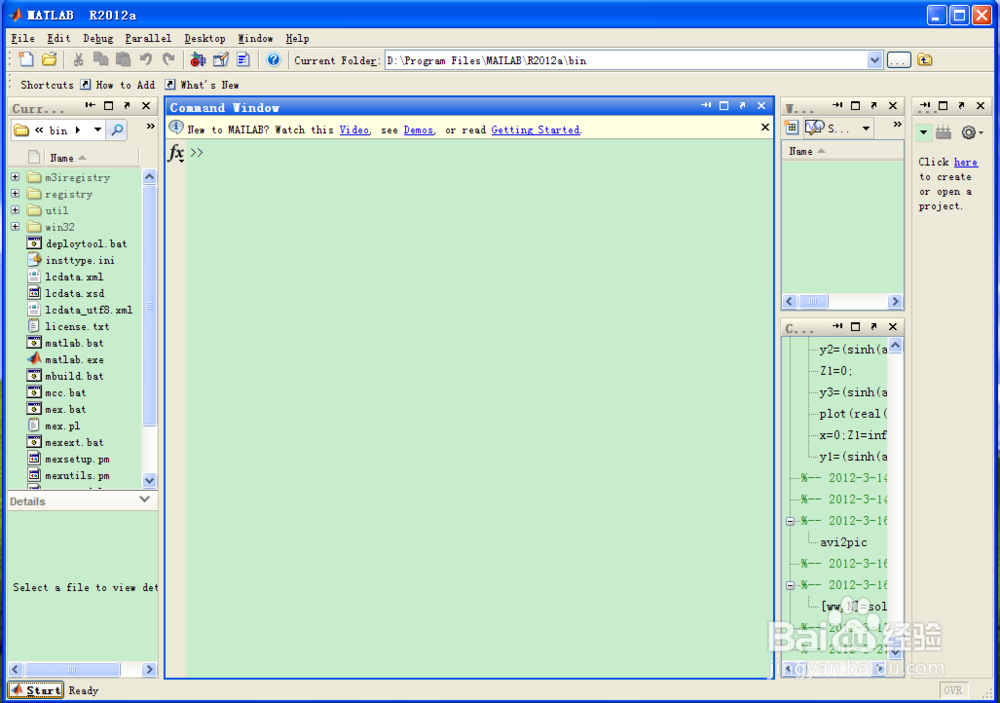Click the build icon in project panel
Viewport: 1000px width, 703px height.
click(x=944, y=133)
